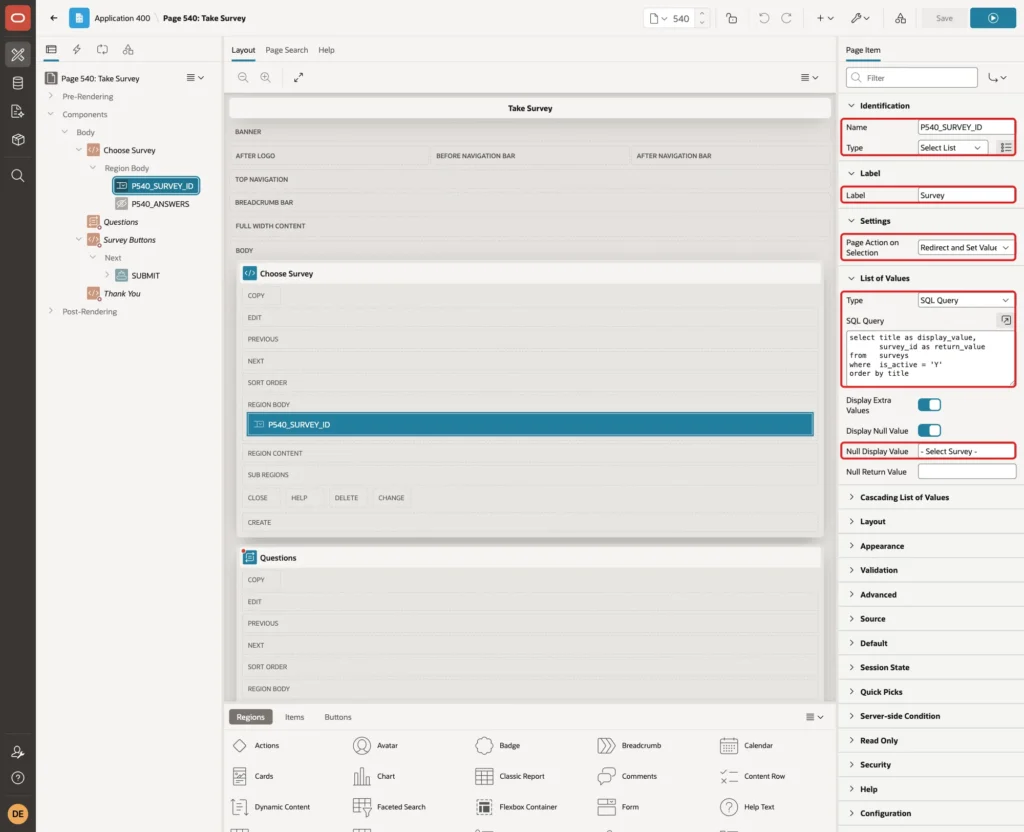Click the Label field showing Survey

(x=966, y=195)
